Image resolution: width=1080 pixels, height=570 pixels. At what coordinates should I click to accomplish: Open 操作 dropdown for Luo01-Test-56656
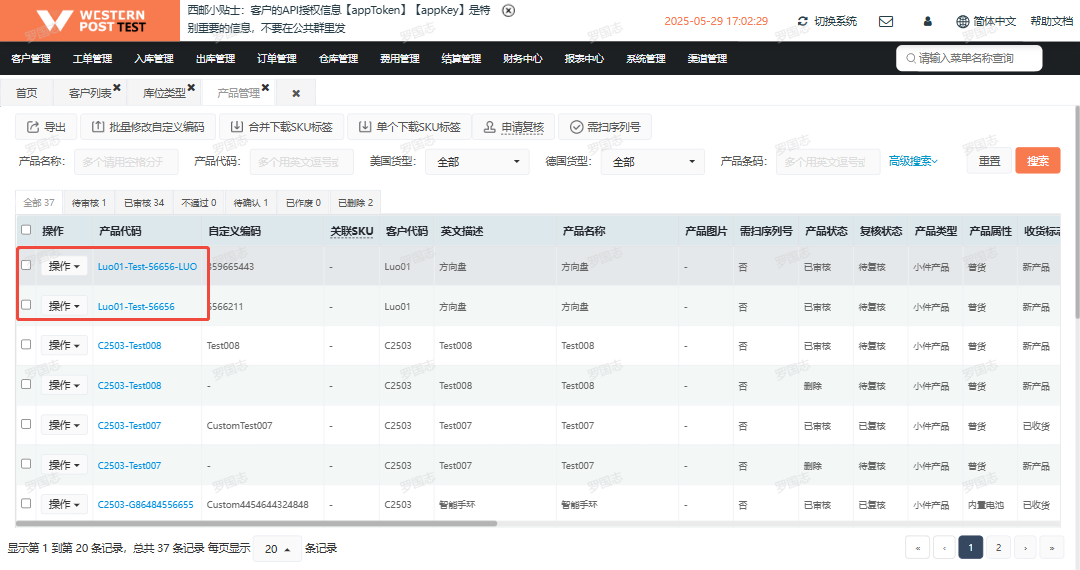(64, 306)
